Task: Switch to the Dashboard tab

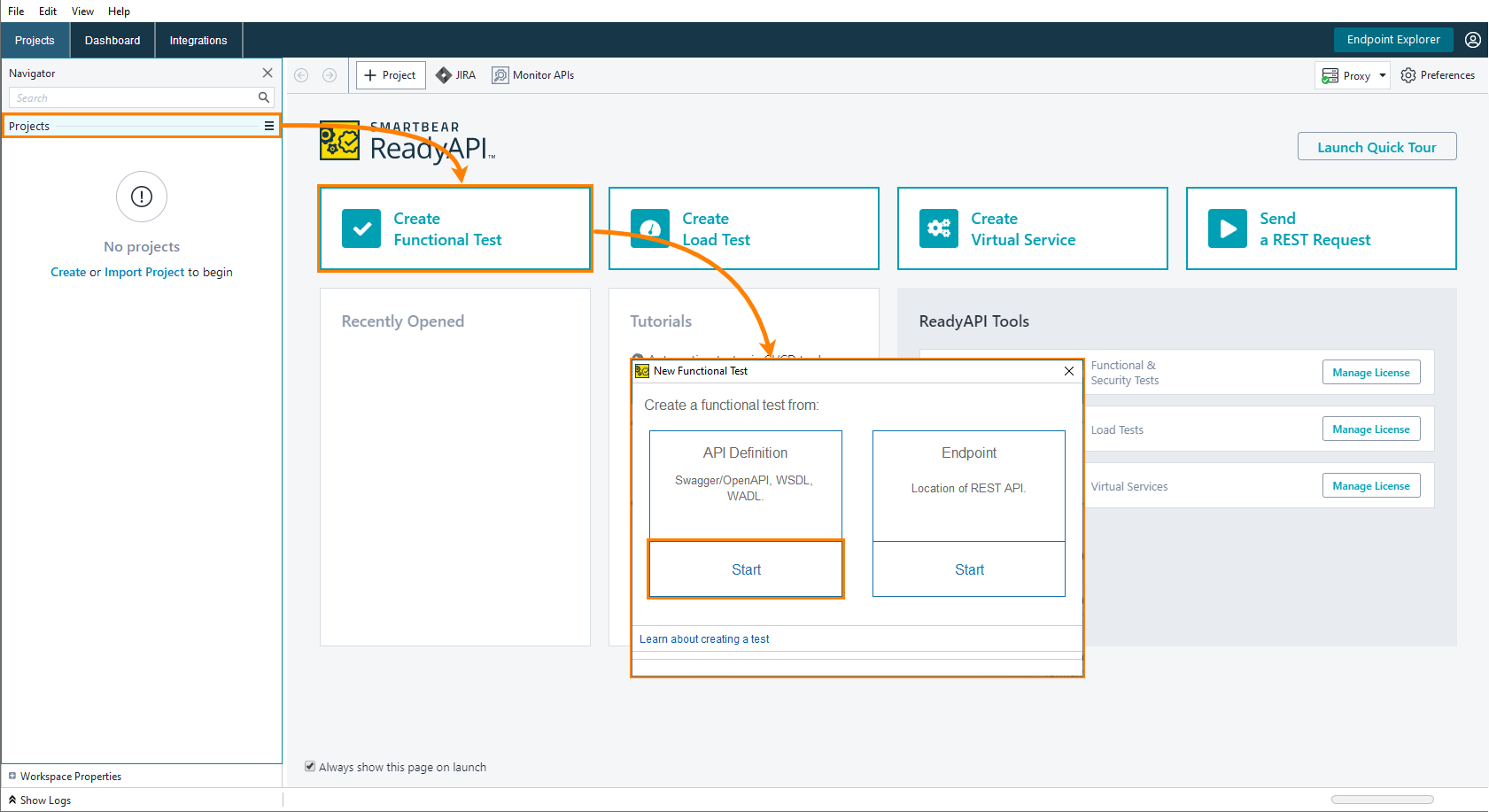Action: [x=112, y=41]
